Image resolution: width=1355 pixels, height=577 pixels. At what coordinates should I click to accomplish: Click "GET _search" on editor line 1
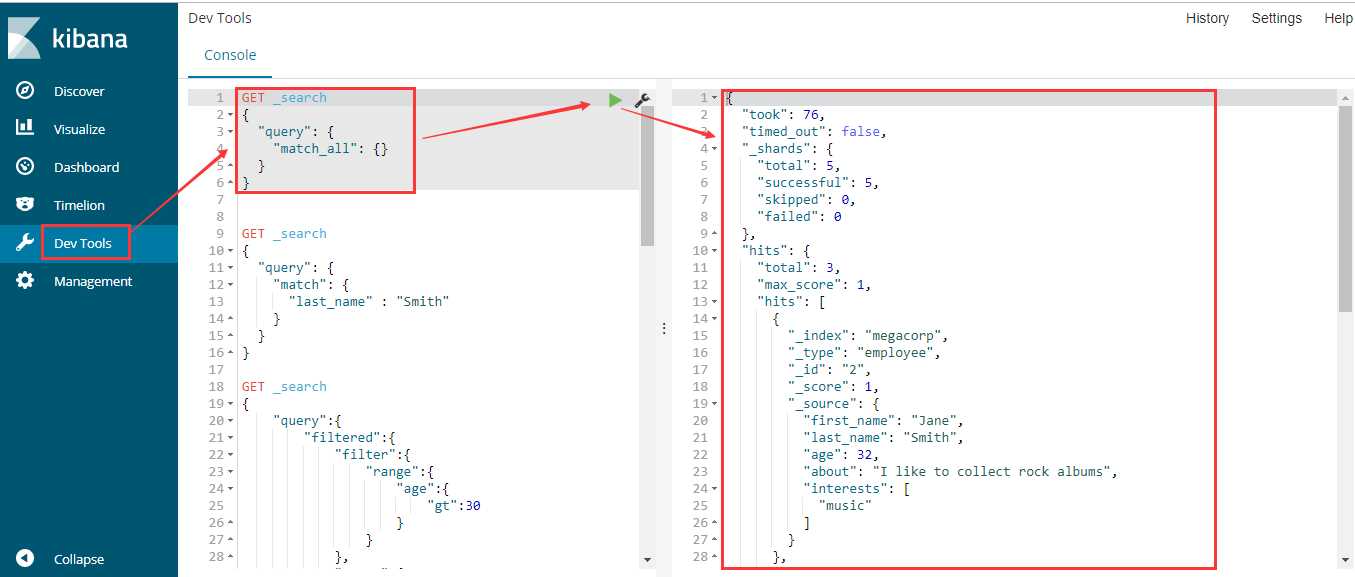[x=284, y=98]
